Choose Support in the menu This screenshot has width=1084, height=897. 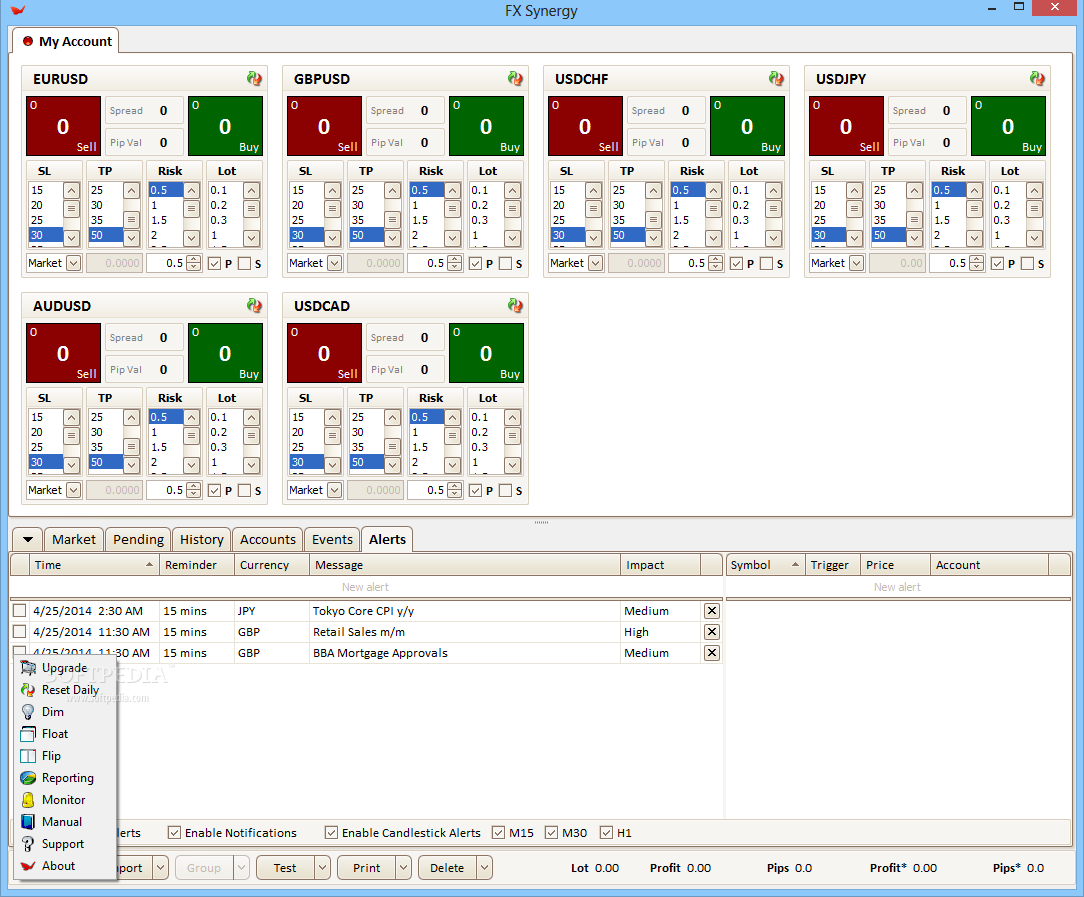click(65, 844)
